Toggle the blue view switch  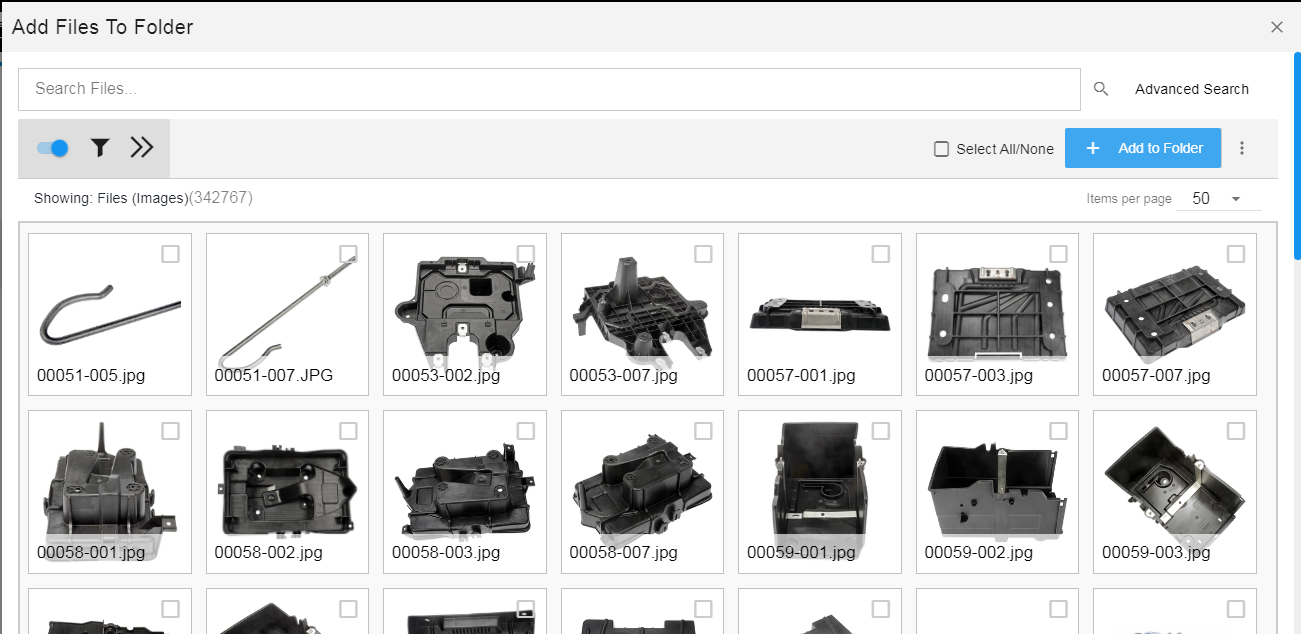tap(52, 148)
